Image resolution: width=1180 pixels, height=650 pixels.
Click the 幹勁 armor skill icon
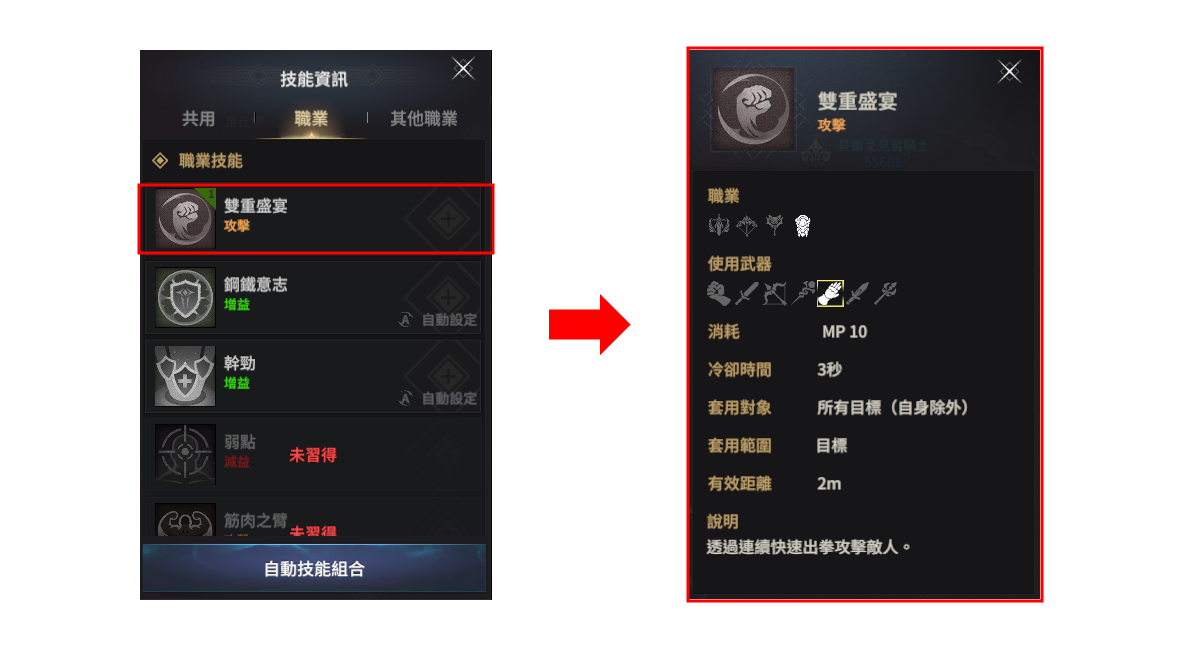click(185, 376)
